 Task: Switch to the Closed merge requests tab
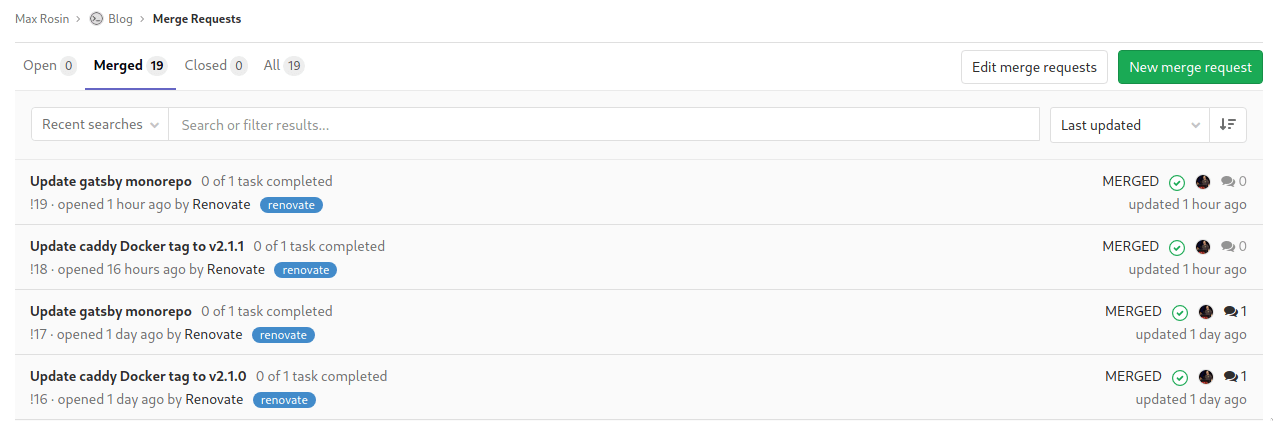click(x=215, y=66)
